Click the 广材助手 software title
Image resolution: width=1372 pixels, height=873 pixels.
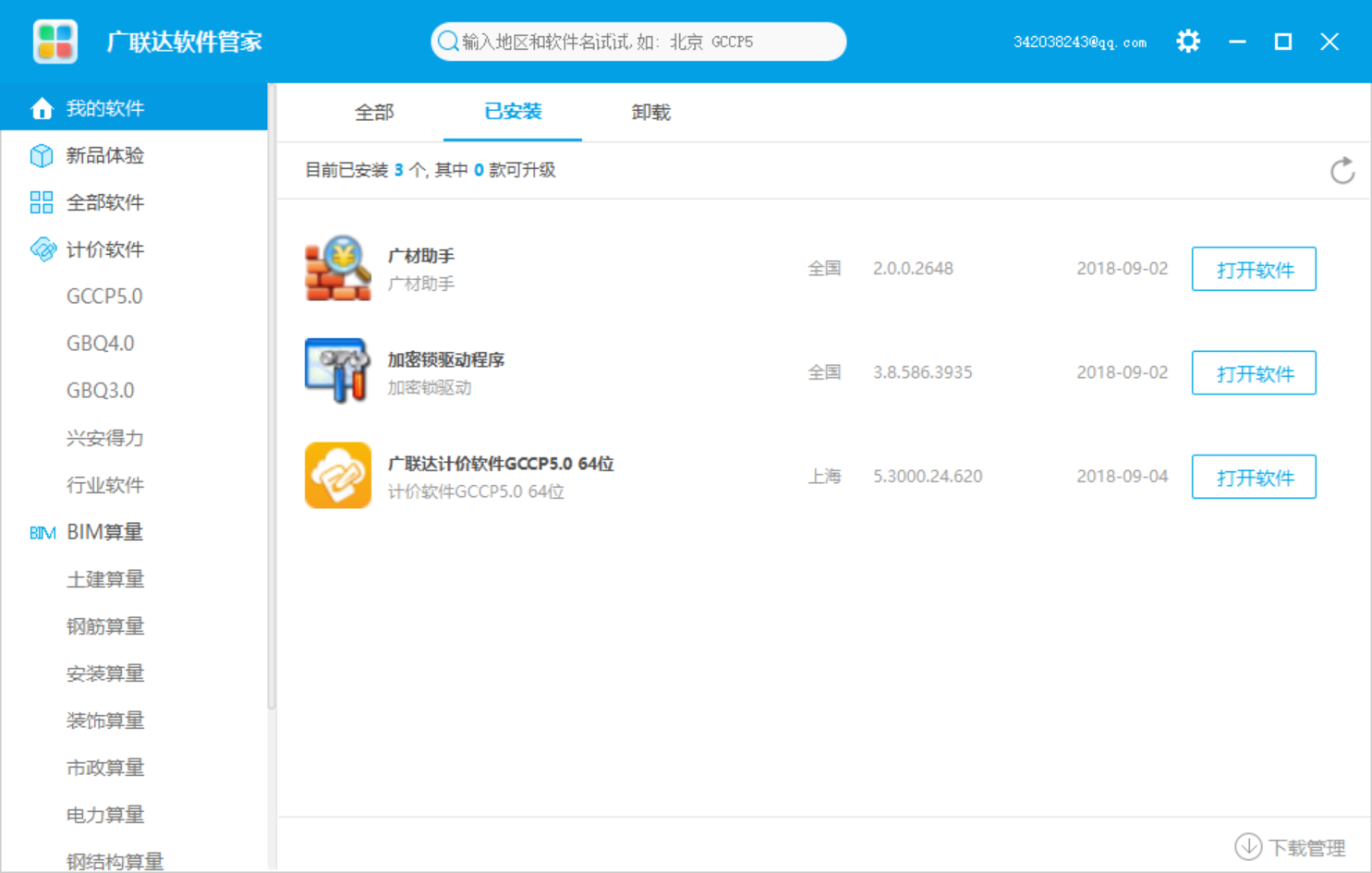421,256
